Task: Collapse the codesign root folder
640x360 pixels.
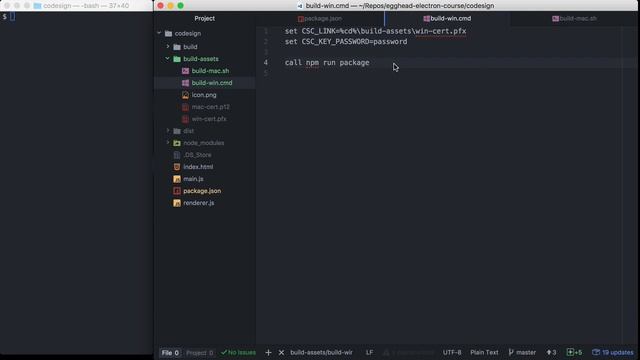Action: coord(159,33)
